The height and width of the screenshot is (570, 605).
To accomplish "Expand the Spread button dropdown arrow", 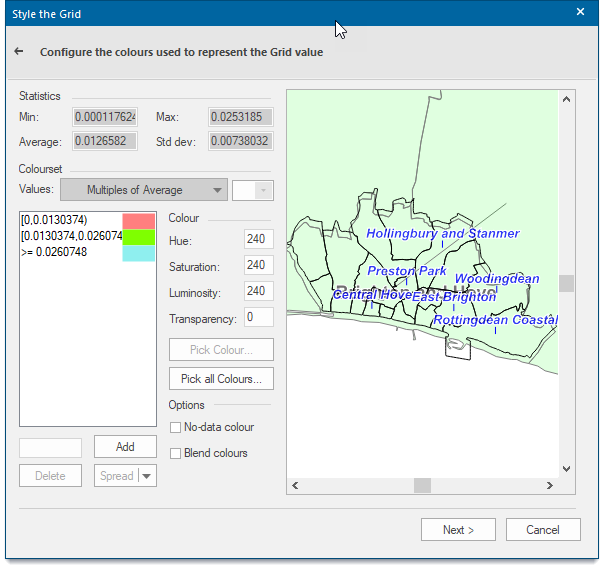I will [x=147, y=475].
